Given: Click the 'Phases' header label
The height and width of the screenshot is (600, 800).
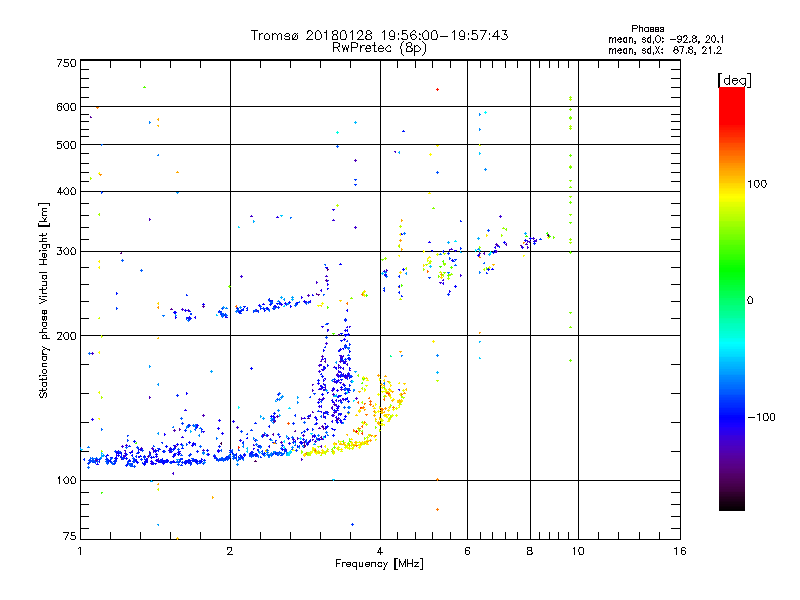Looking at the screenshot, I should [647, 29].
